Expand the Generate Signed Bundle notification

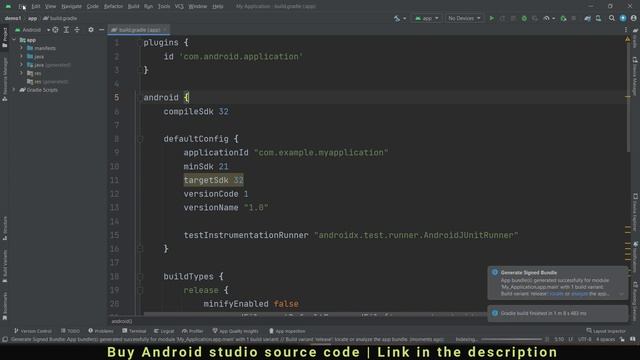point(621,294)
